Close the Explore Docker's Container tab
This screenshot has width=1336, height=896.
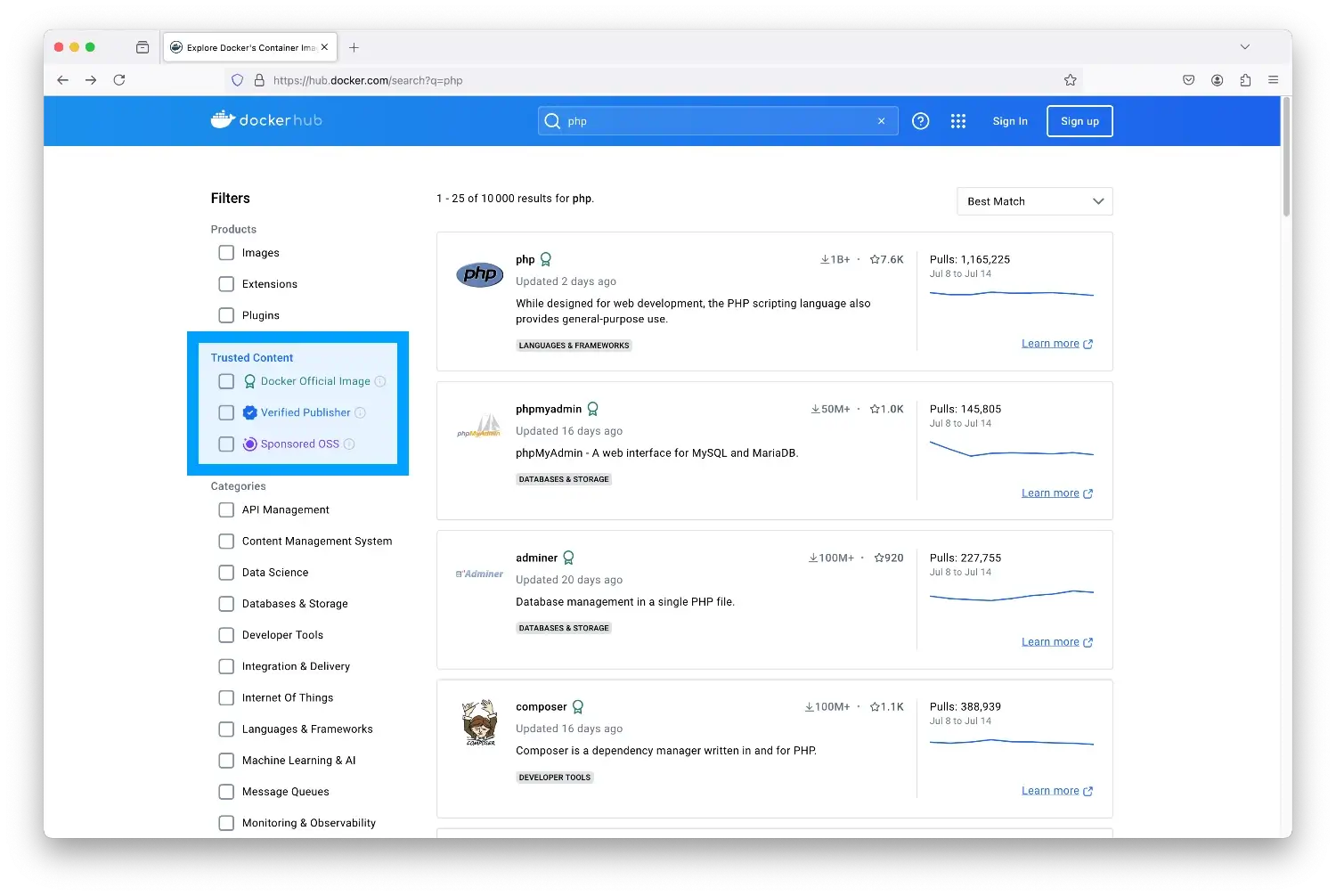pos(325,47)
